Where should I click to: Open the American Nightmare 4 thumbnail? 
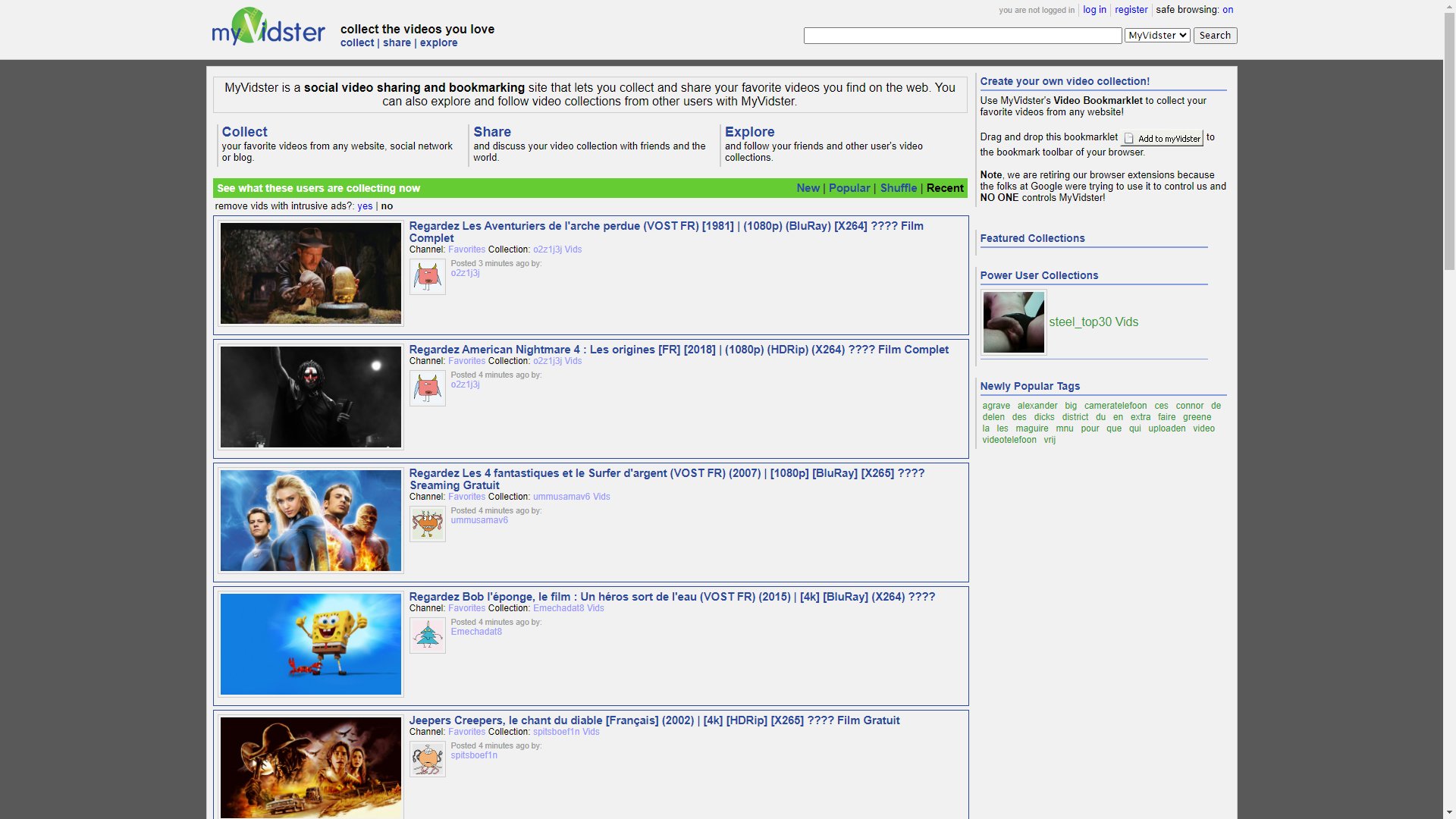pyautogui.click(x=311, y=397)
